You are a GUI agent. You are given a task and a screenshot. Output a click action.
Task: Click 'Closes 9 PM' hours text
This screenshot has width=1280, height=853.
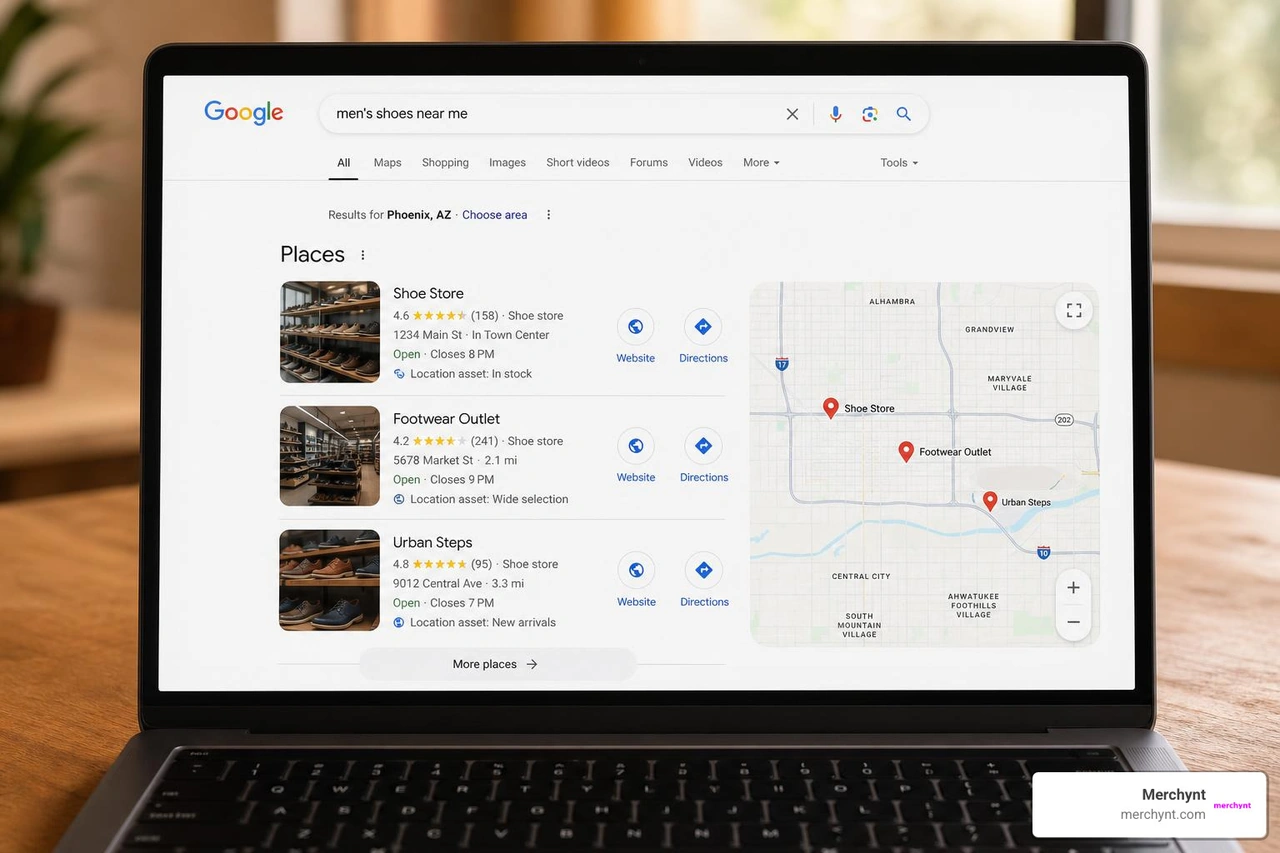point(462,479)
